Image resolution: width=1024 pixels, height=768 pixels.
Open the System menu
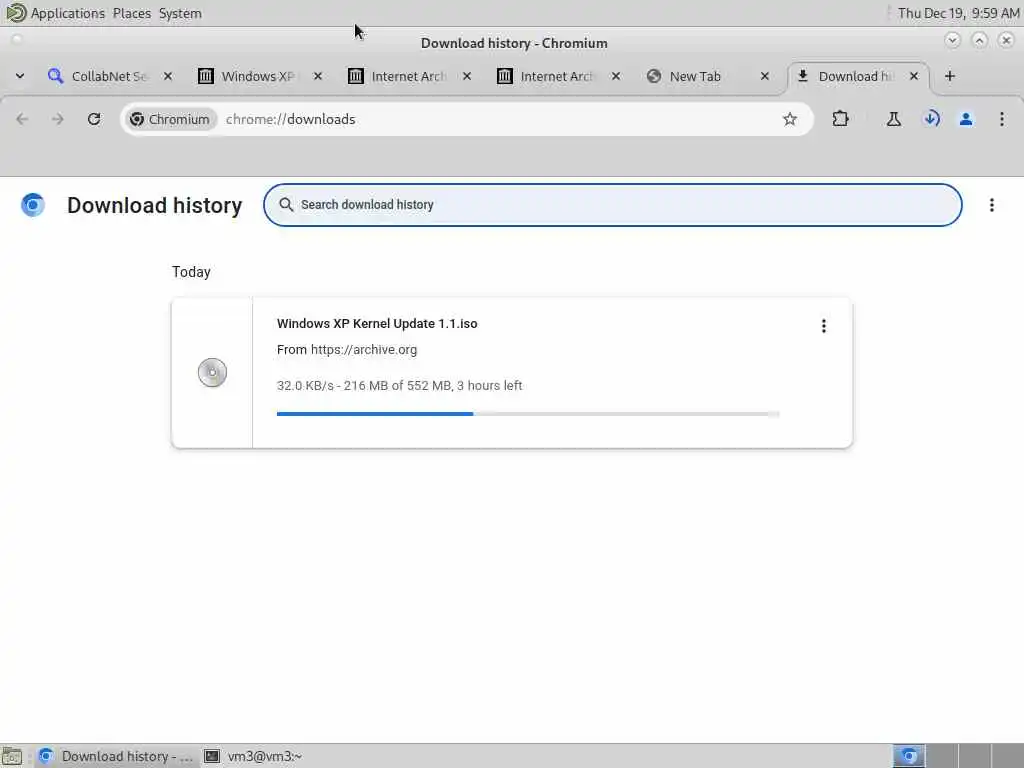pyautogui.click(x=180, y=13)
